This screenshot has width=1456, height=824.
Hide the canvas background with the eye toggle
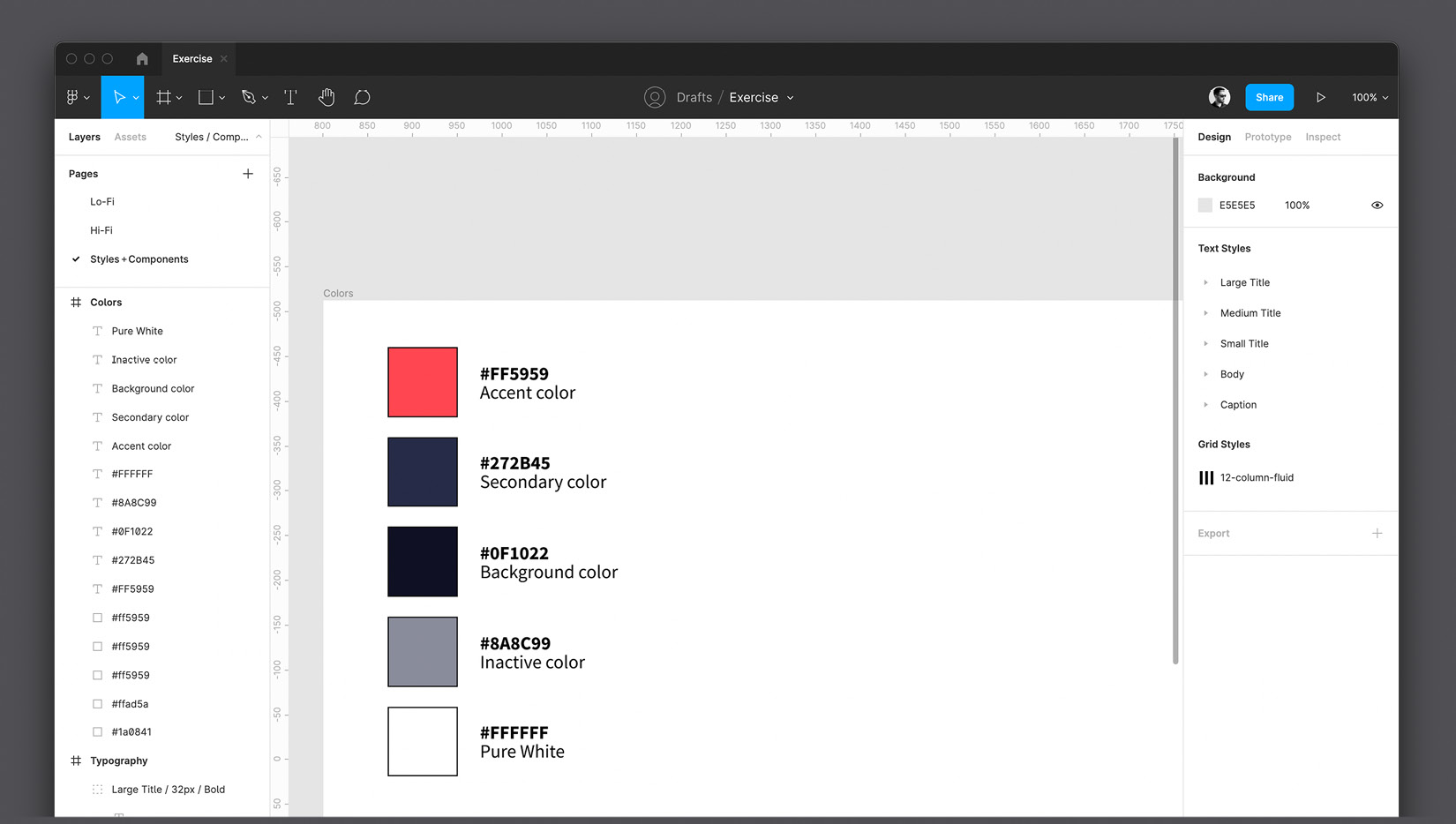tap(1377, 205)
